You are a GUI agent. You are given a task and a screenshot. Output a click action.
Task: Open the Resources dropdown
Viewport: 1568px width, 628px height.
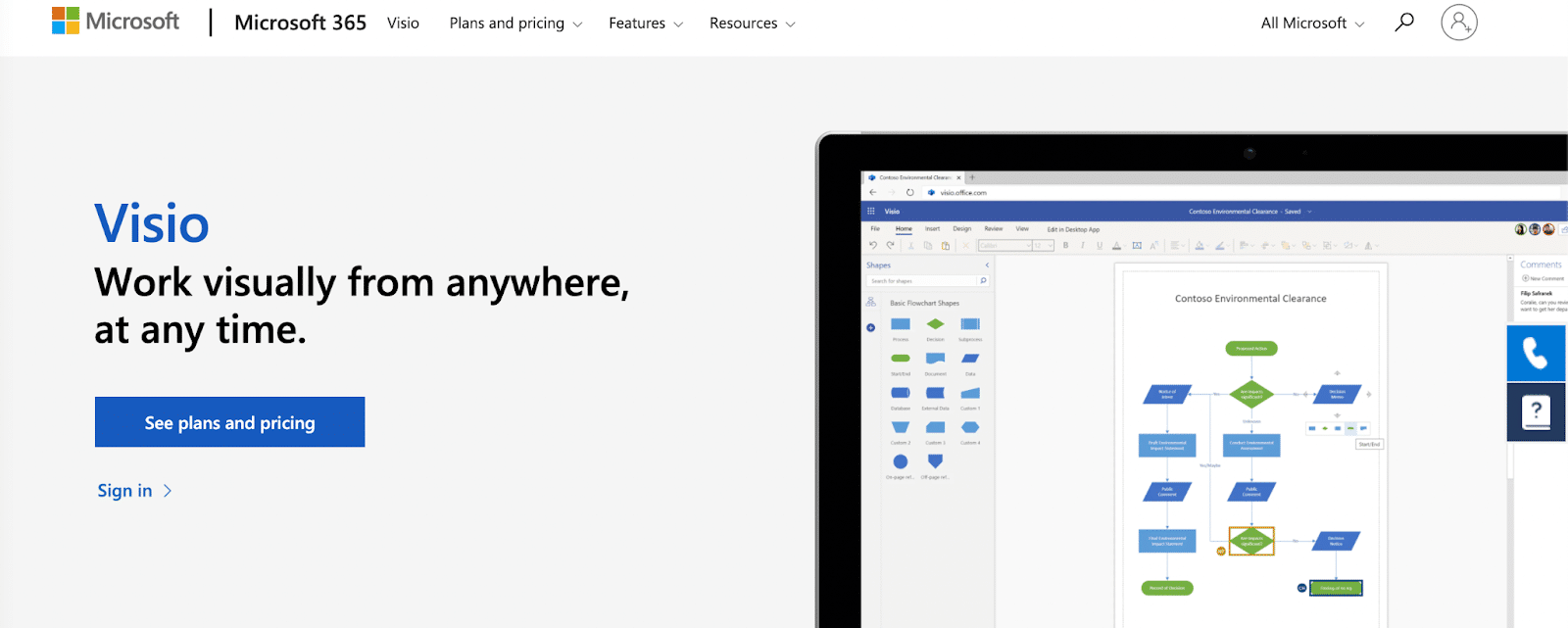coord(752,23)
